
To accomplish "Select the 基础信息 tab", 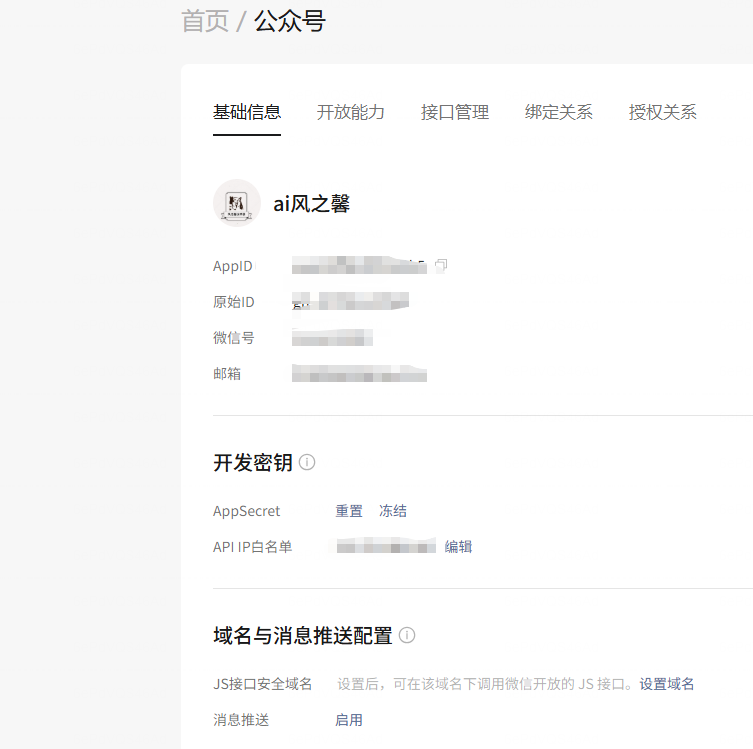I will (247, 112).
